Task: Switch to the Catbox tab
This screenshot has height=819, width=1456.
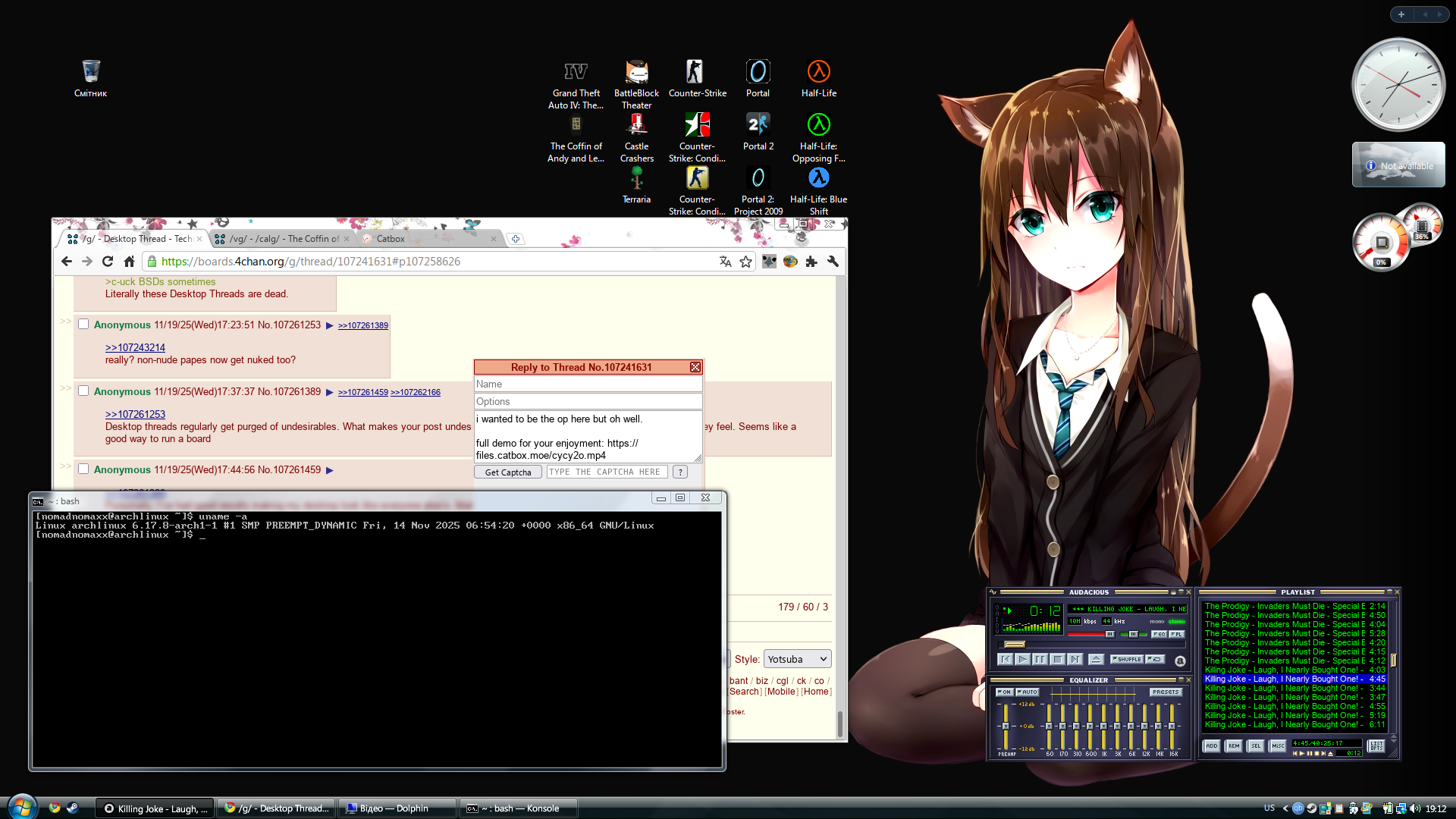Action: point(391,239)
